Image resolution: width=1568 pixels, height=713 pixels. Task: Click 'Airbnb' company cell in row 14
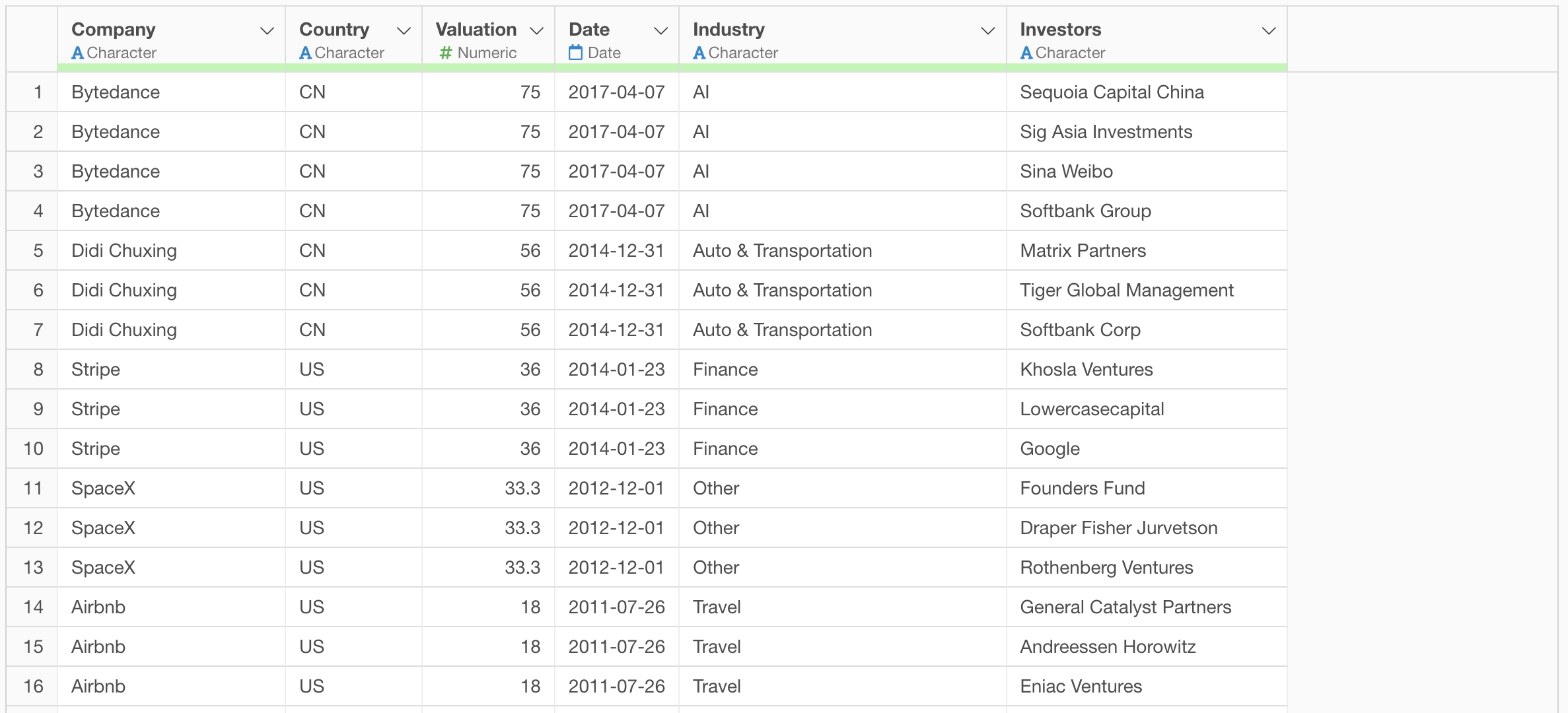171,607
